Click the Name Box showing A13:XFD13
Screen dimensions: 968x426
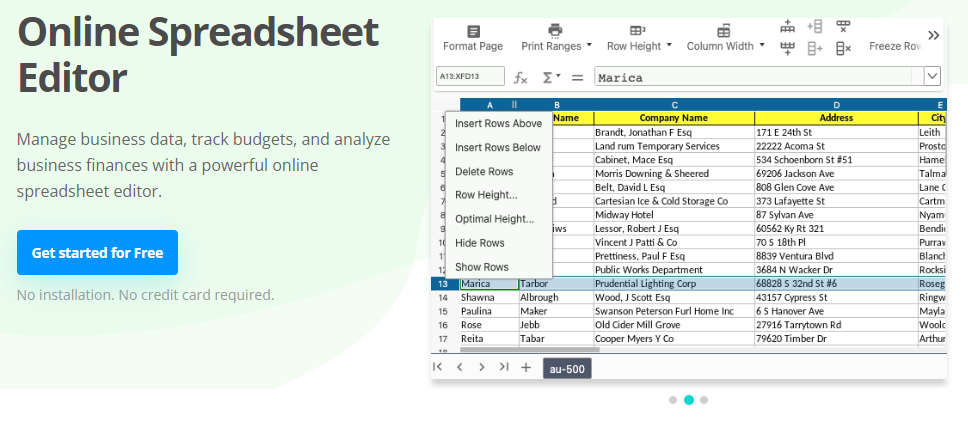[x=470, y=77]
